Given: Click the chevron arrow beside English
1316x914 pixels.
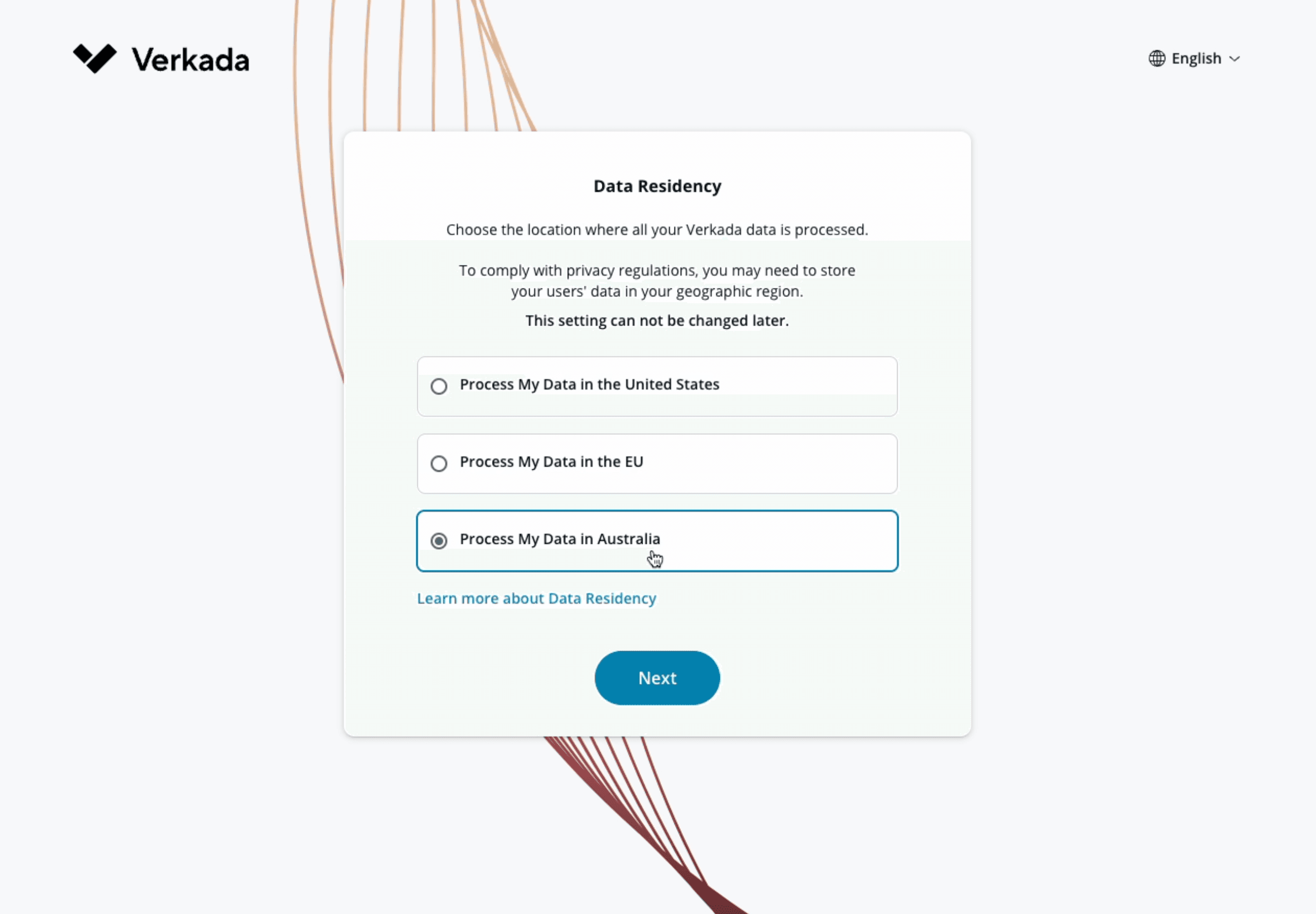Looking at the screenshot, I should tap(1235, 59).
